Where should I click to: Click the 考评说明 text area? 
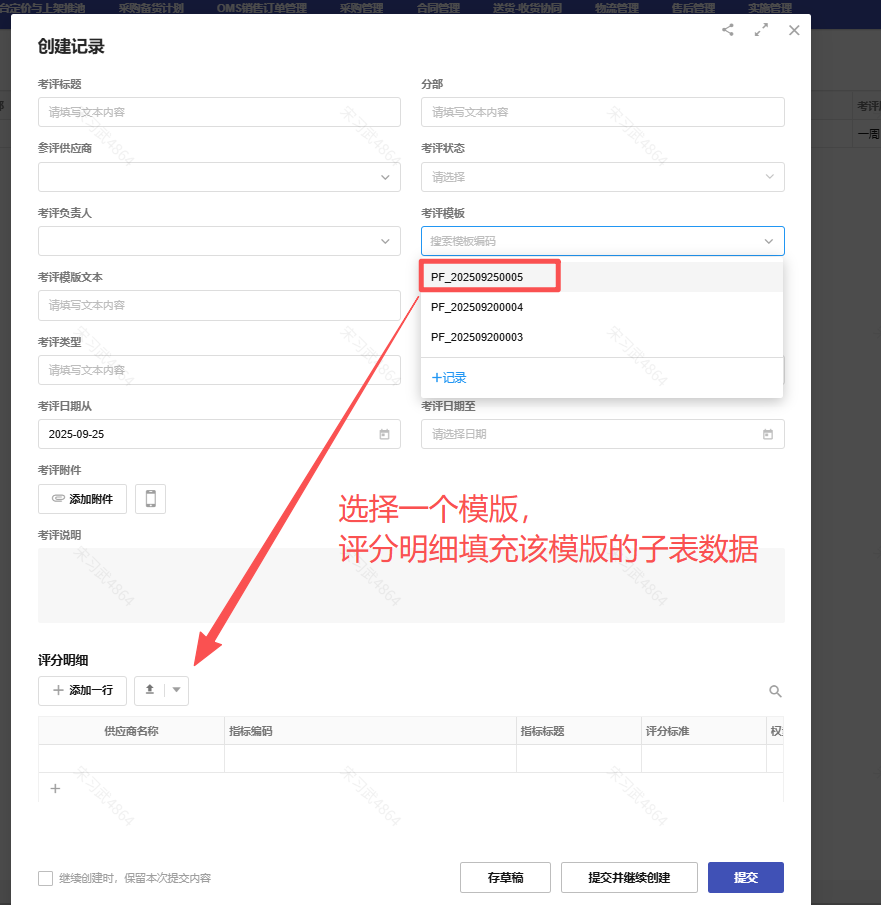411,585
